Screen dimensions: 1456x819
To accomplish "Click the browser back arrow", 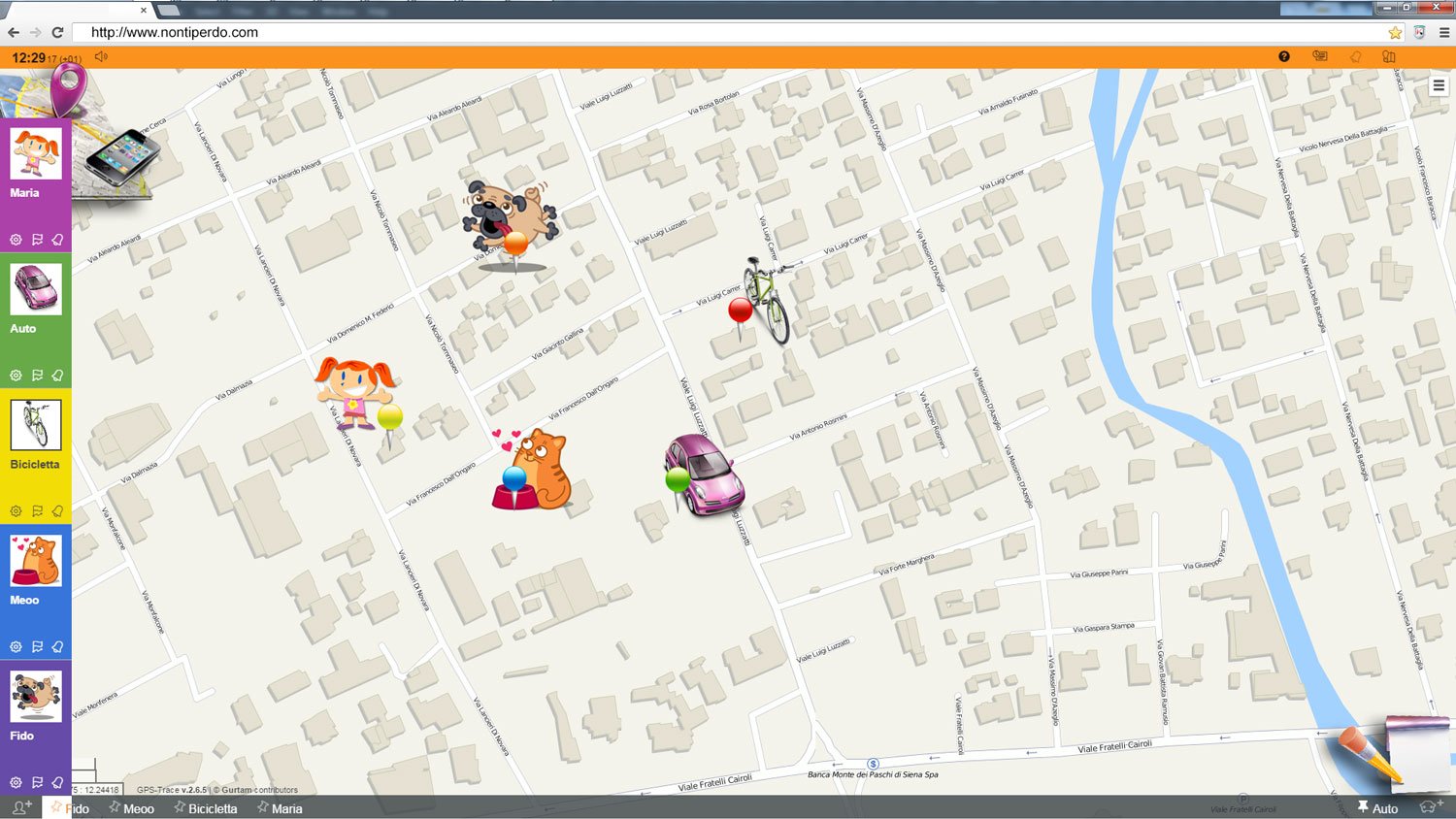I will (14, 32).
